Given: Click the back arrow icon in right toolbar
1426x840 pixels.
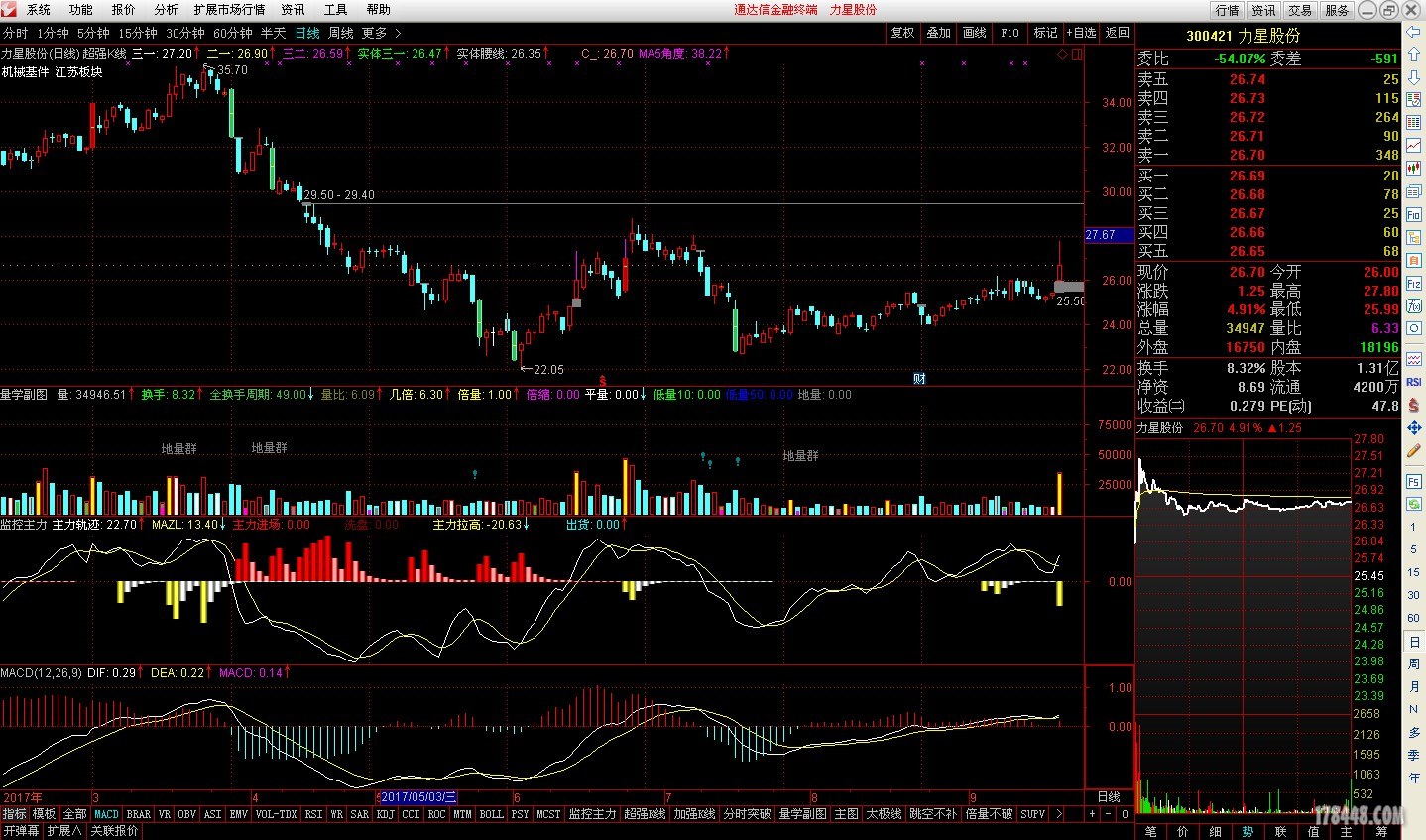Looking at the screenshot, I should pyautogui.click(x=1414, y=33).
